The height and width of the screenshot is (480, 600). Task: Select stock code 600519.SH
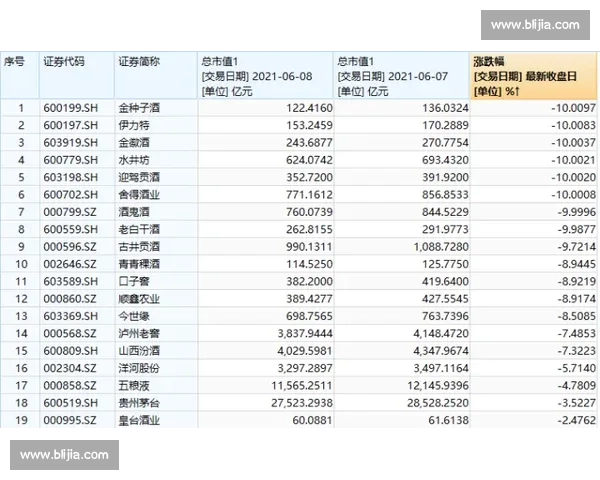(70, 403)
